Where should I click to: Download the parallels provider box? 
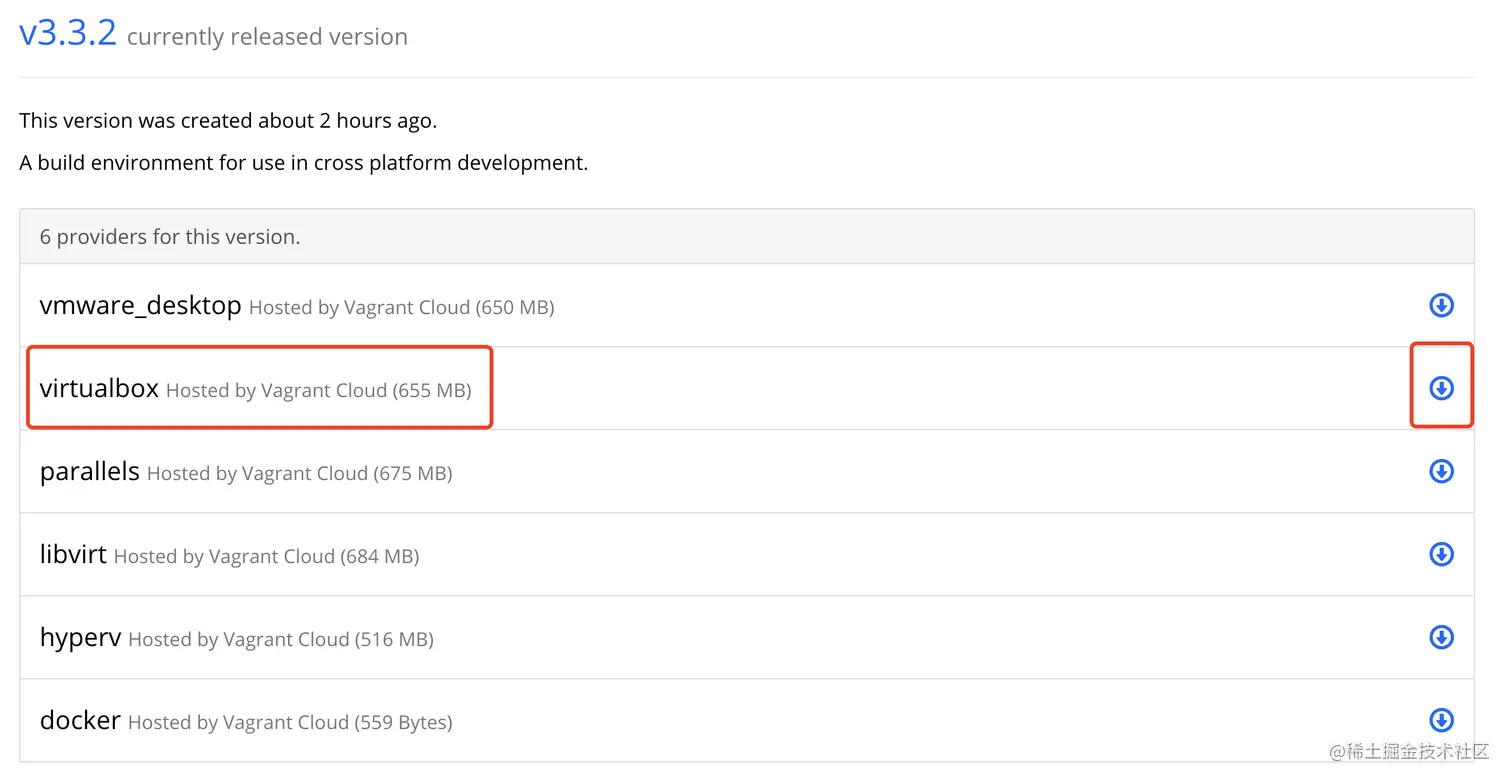point(1441,471)
